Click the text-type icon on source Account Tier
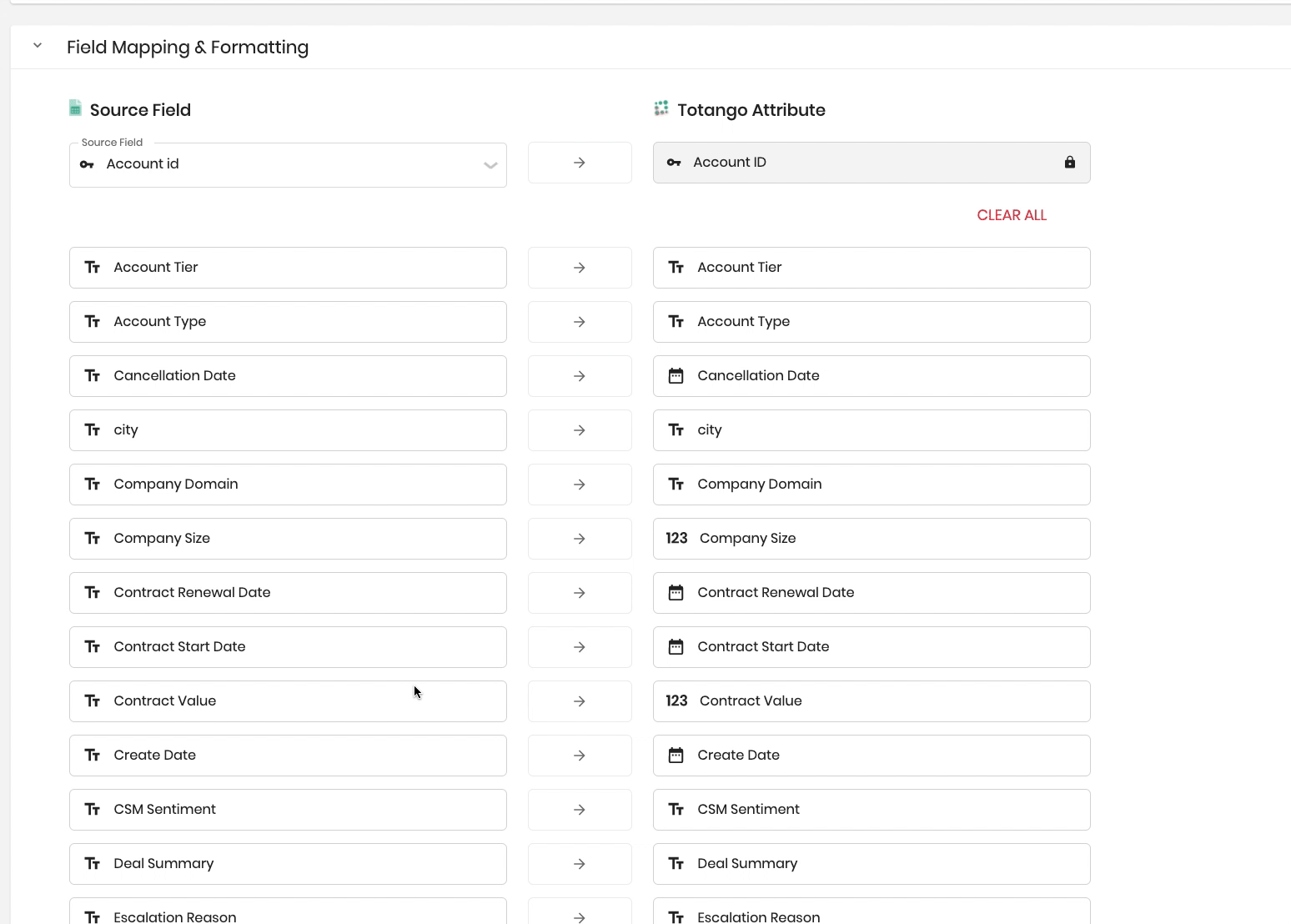 [x=93, y=268]
